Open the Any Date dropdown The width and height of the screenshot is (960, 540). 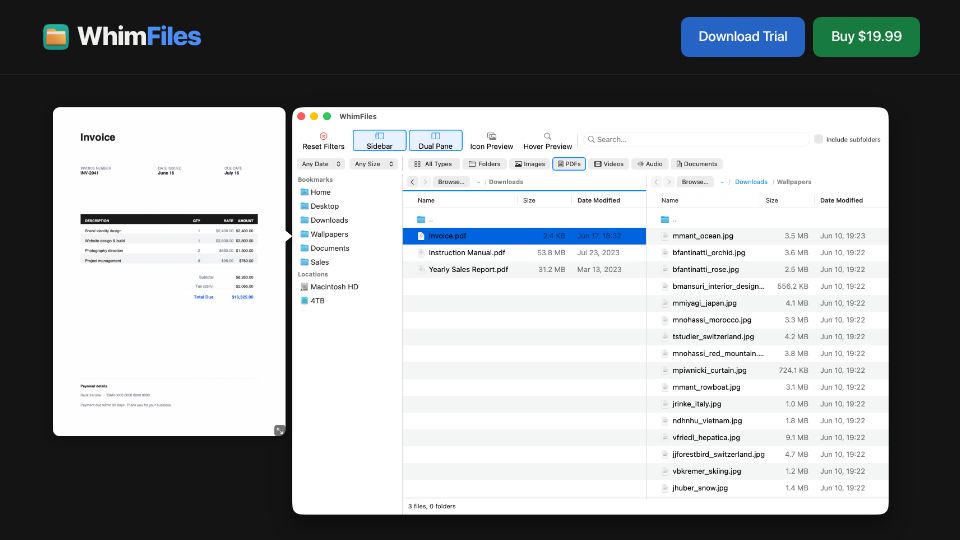tap(321, 164)
